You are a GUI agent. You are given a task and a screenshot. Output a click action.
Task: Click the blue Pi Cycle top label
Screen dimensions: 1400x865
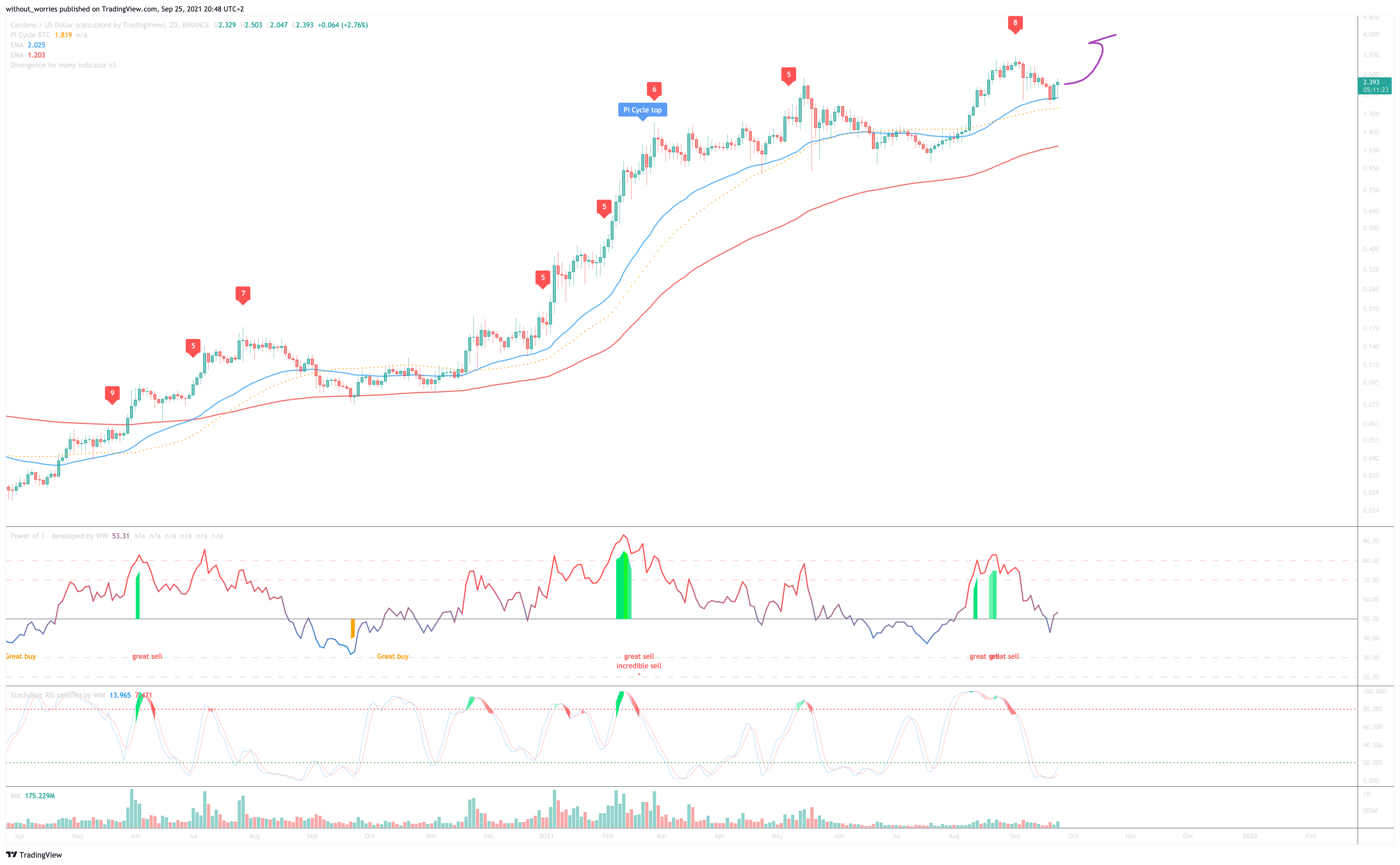pos(642,110)
